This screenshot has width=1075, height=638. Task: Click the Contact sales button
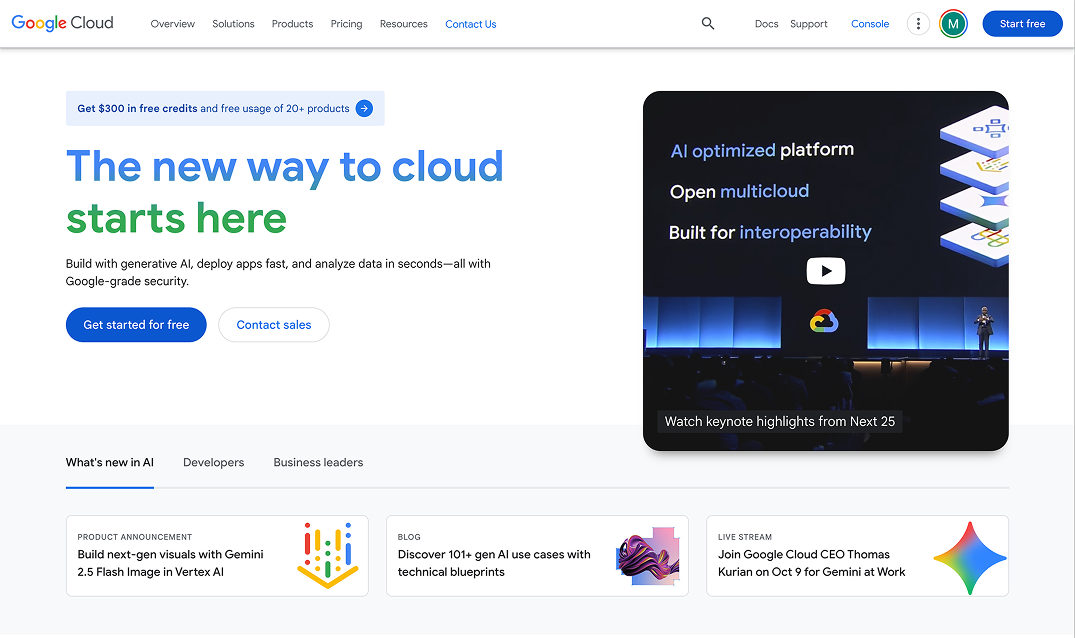[273, 324]
